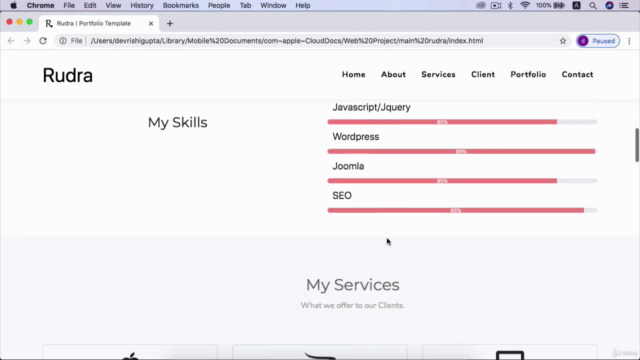Open the People menu
This screenshot has width=640, height=360.
click(x=219, y=5)
